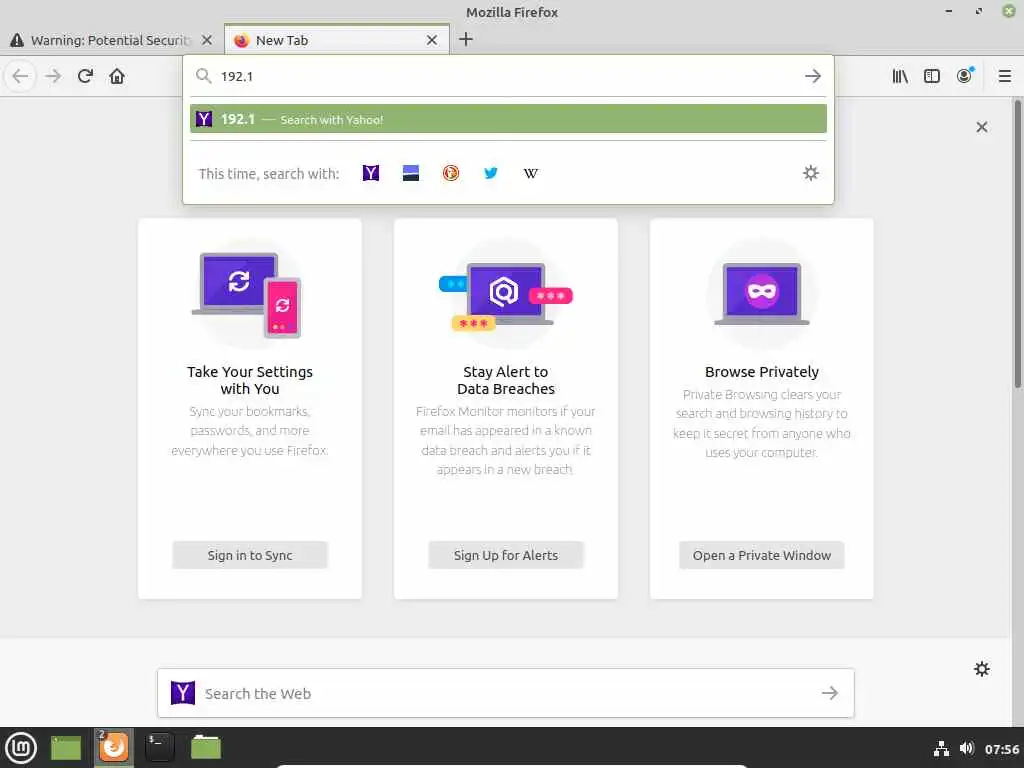The image size is (1024, 768).
Task: Open a new tab with the plus button
Action: point(466,39)
